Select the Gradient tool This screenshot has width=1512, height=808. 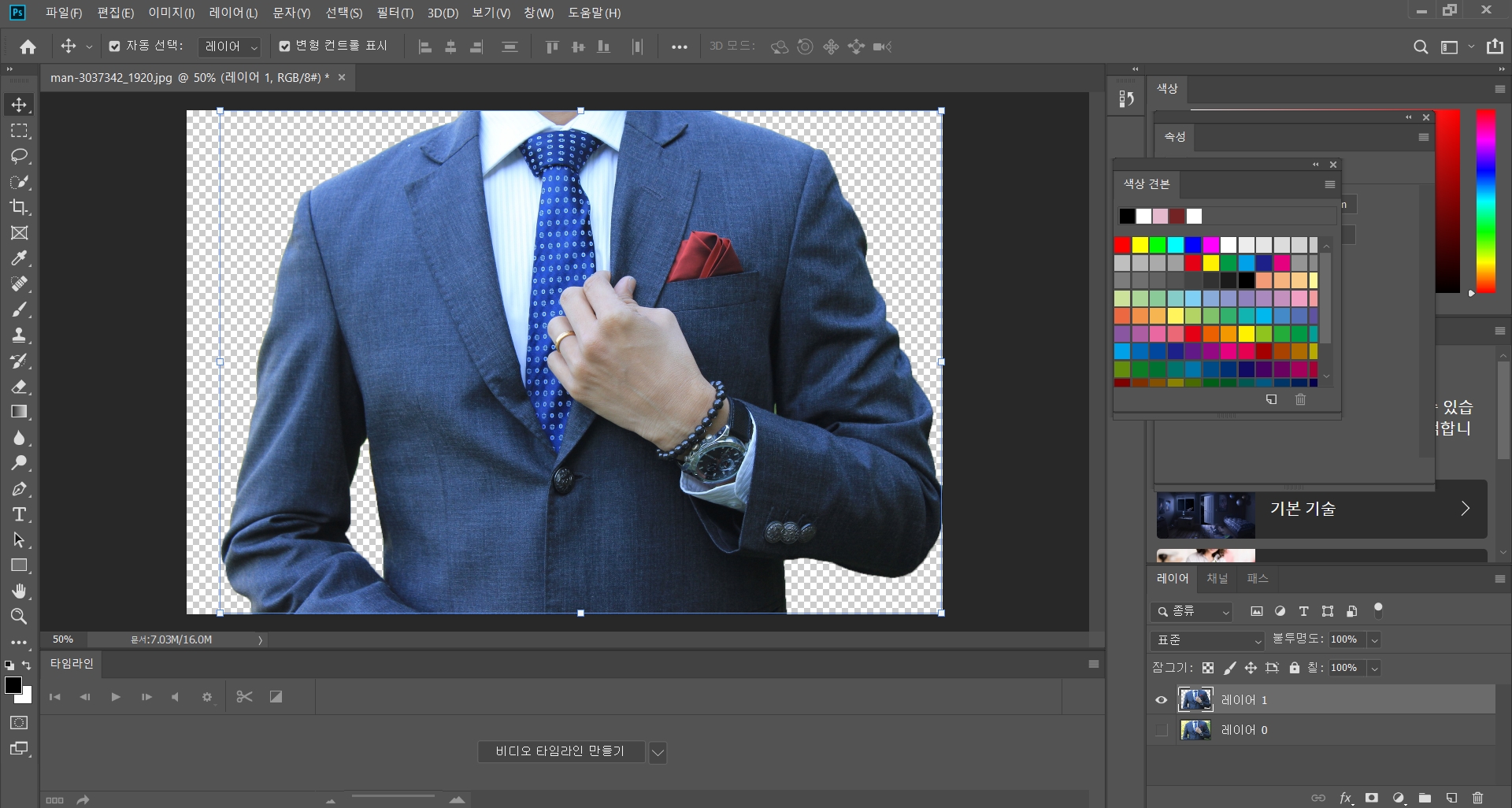click(19, 412)
